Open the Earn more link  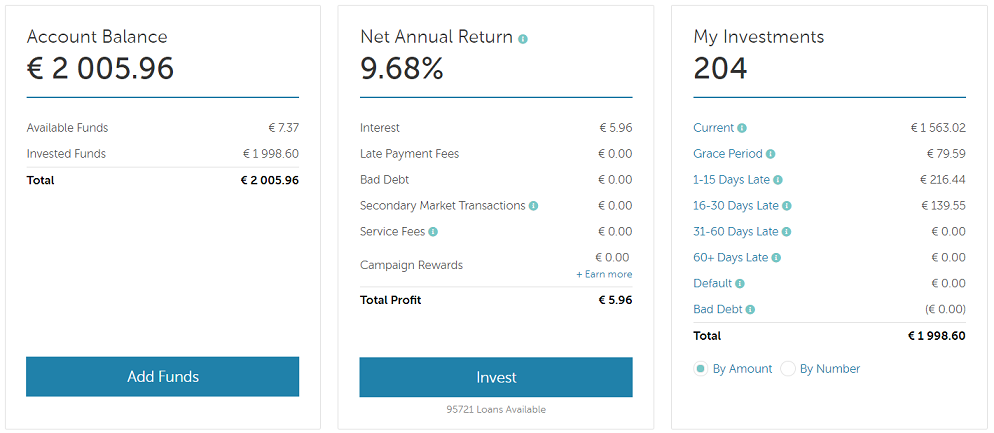(604, 274)
